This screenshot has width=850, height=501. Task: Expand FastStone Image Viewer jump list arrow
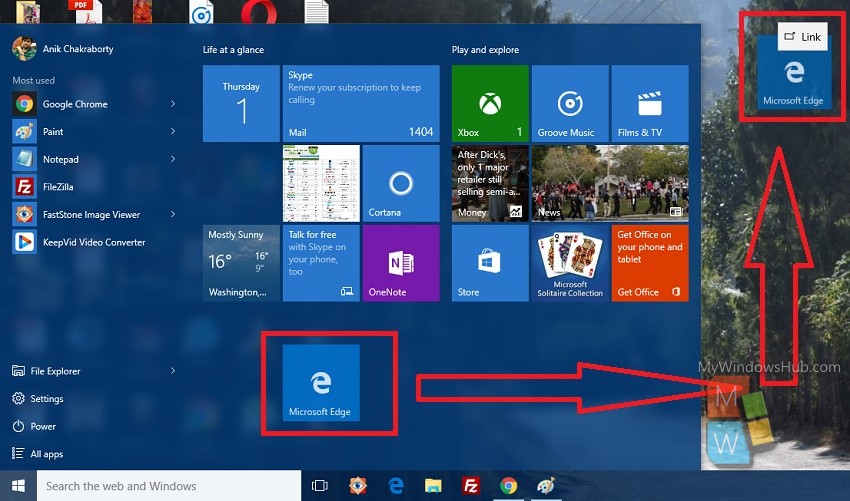[173, 214]
